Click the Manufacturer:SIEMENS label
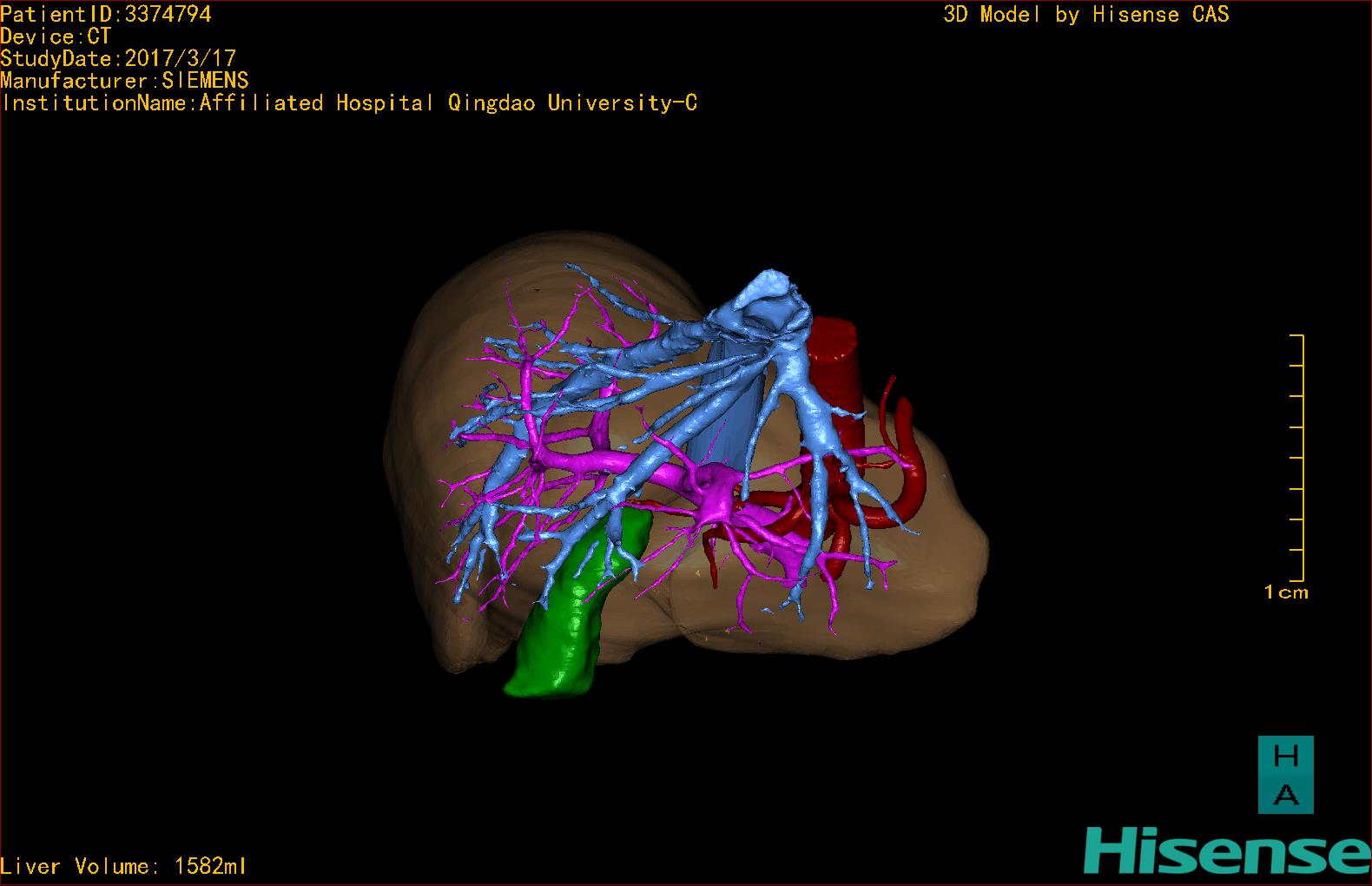1372x886 pixels. 124,81
